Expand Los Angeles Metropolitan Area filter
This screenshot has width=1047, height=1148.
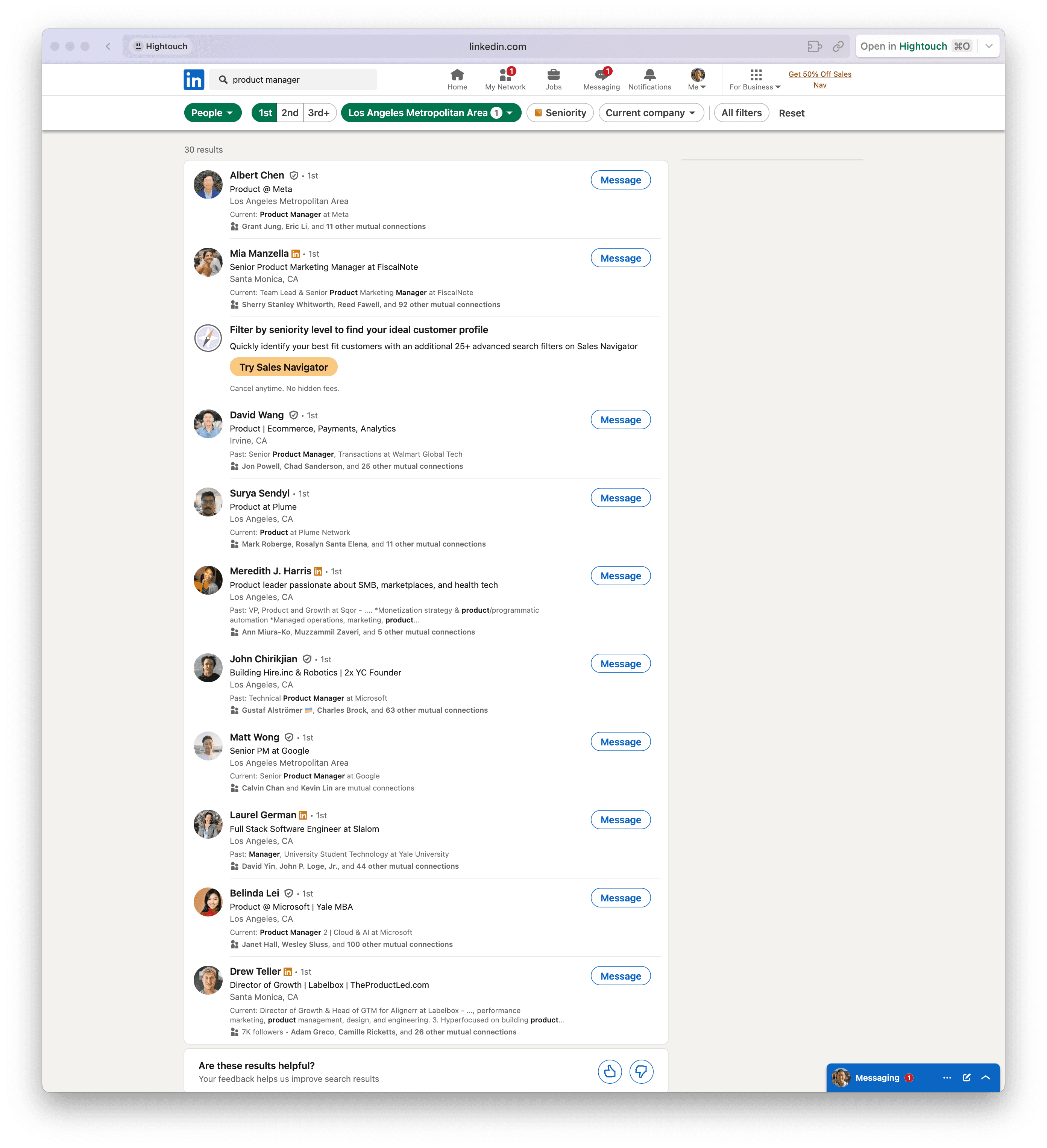(x=431, y=113)
